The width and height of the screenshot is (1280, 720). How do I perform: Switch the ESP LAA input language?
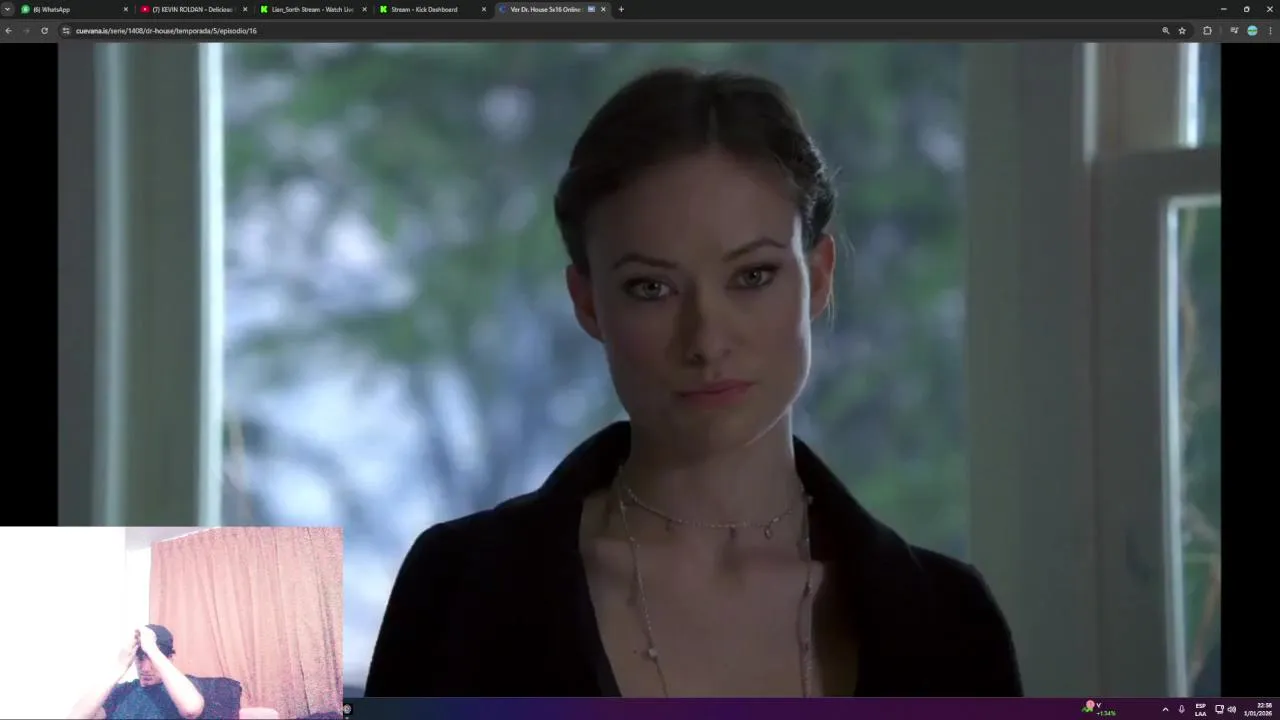tap(1200, 709)
